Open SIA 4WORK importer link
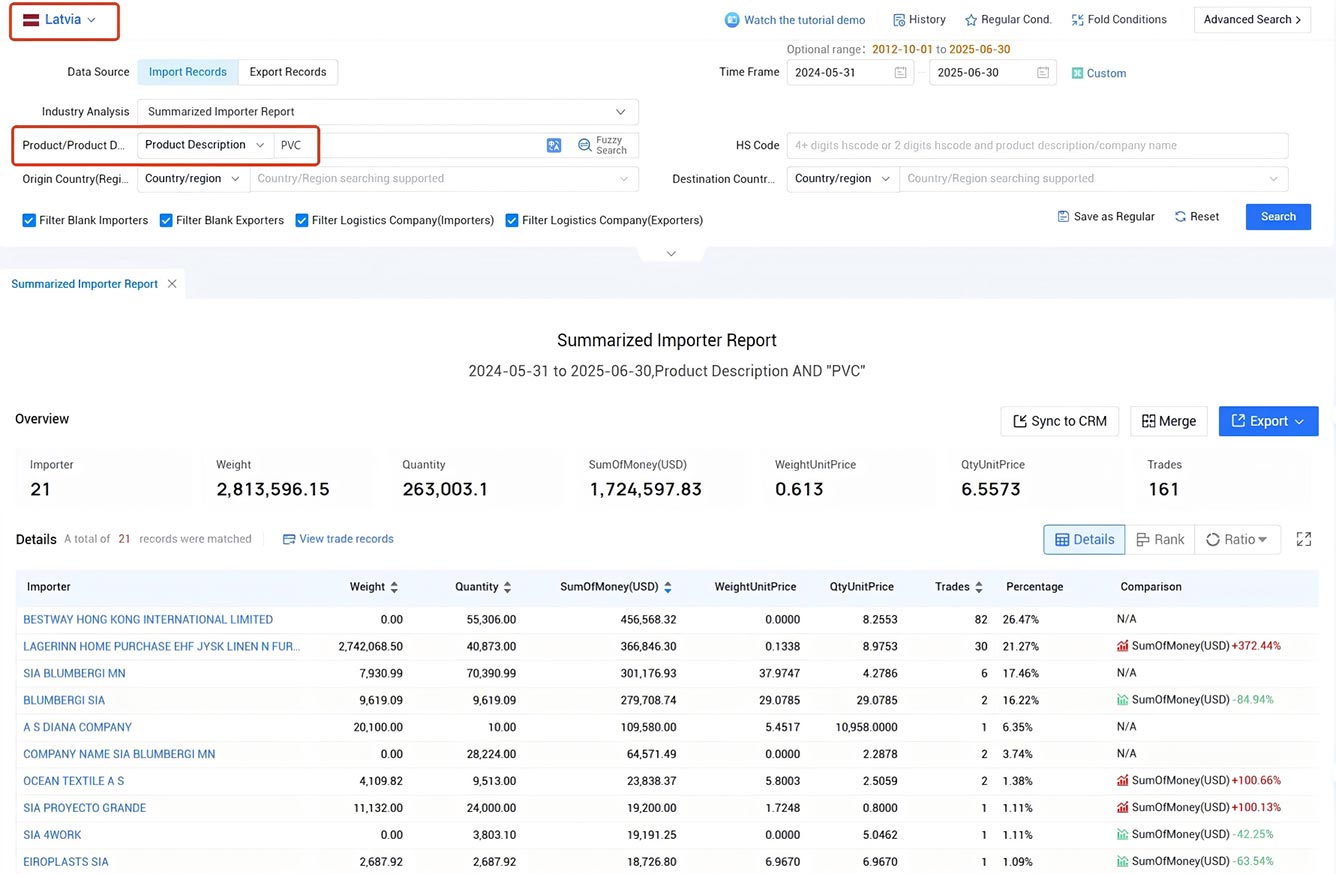The image size is (1336, 874). [52, 835]
